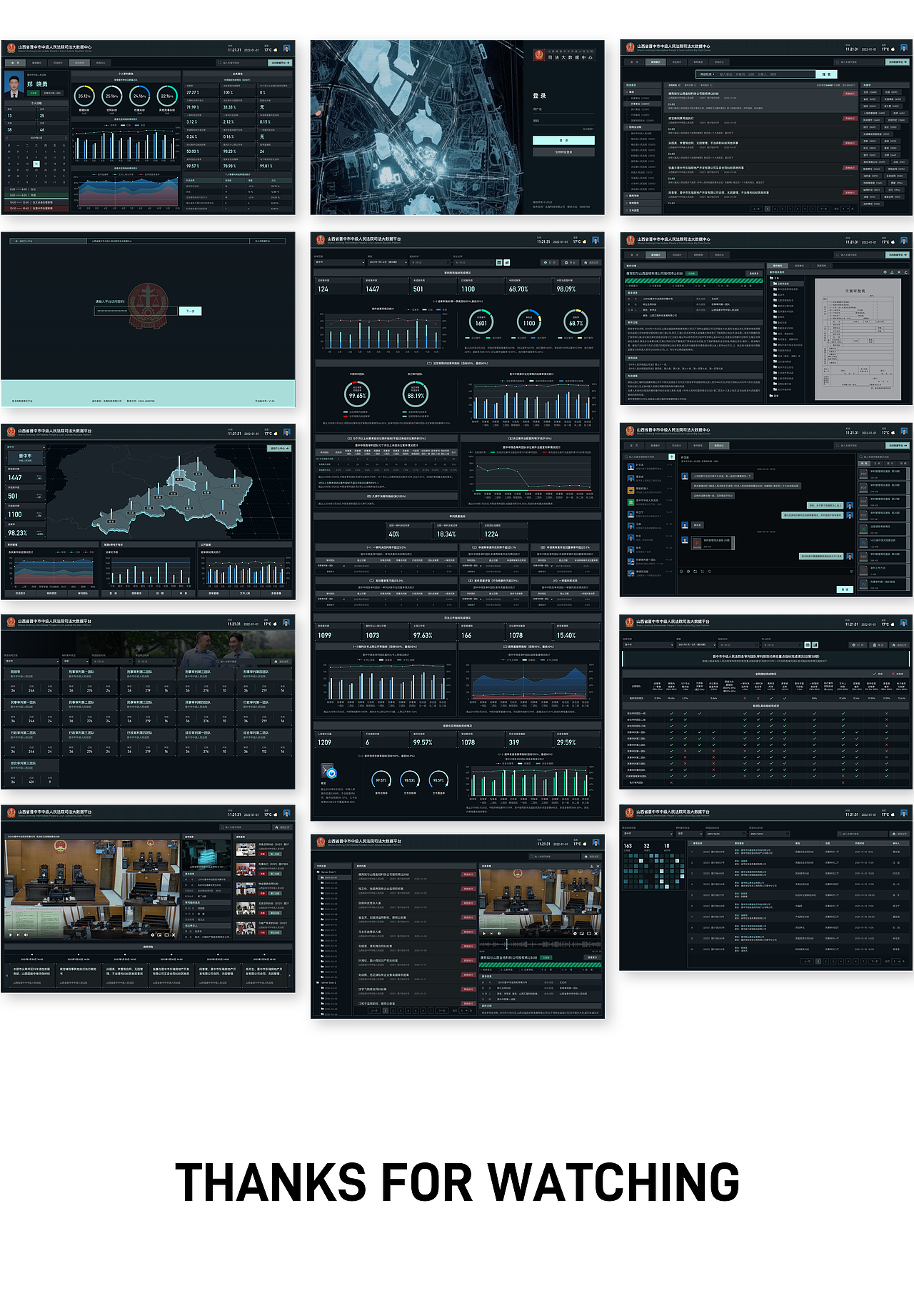Click the send button in the chat screen
The width and height of the screenshot is (914, 1316).
(845, 589)
